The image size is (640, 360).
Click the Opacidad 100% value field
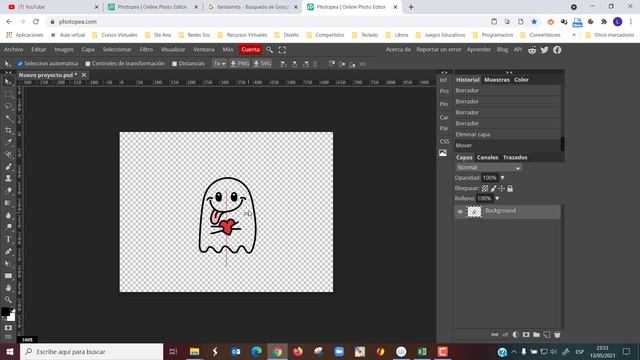(490, 178)
